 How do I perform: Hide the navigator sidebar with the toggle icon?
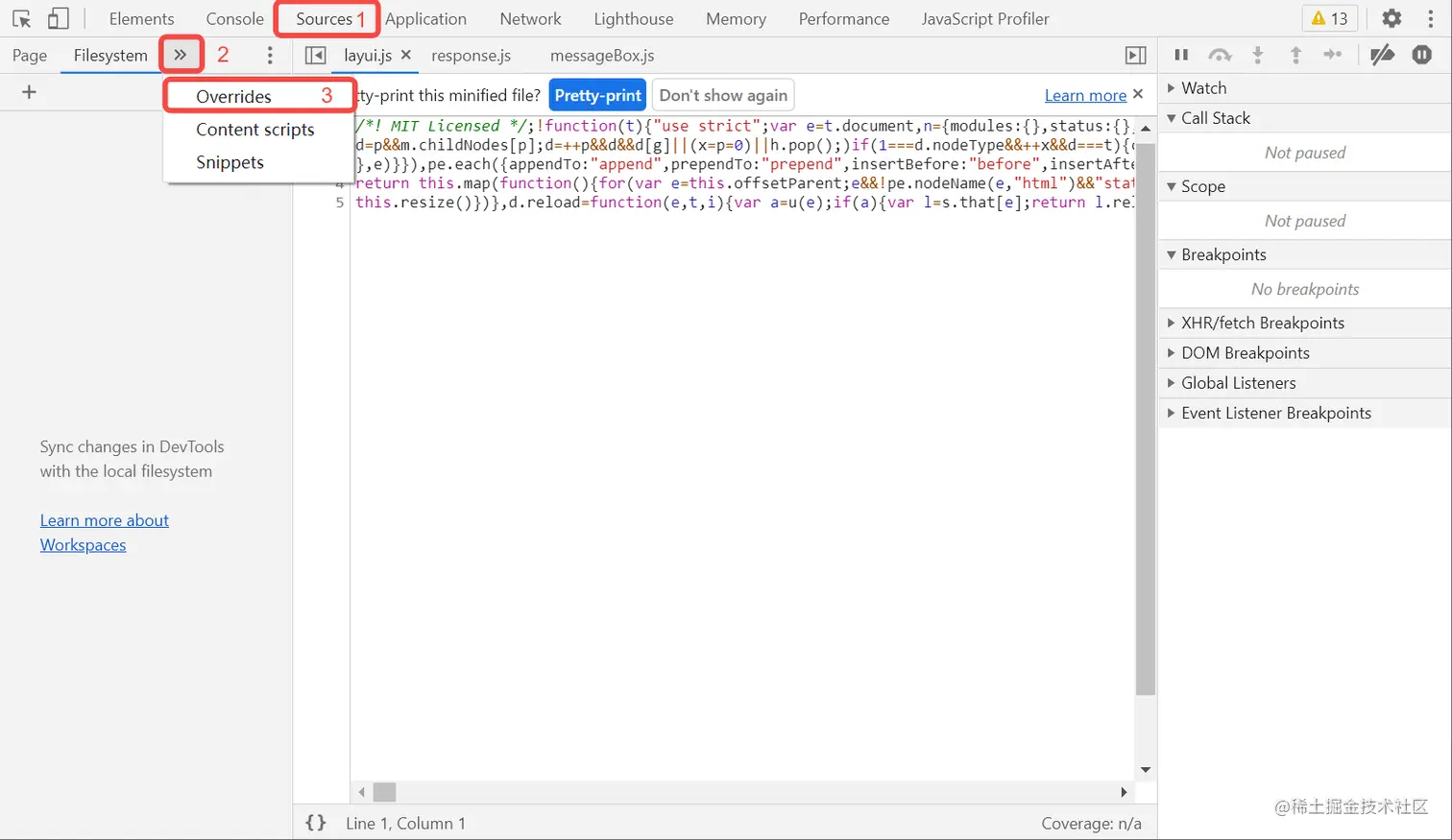[x=315, y=56]
